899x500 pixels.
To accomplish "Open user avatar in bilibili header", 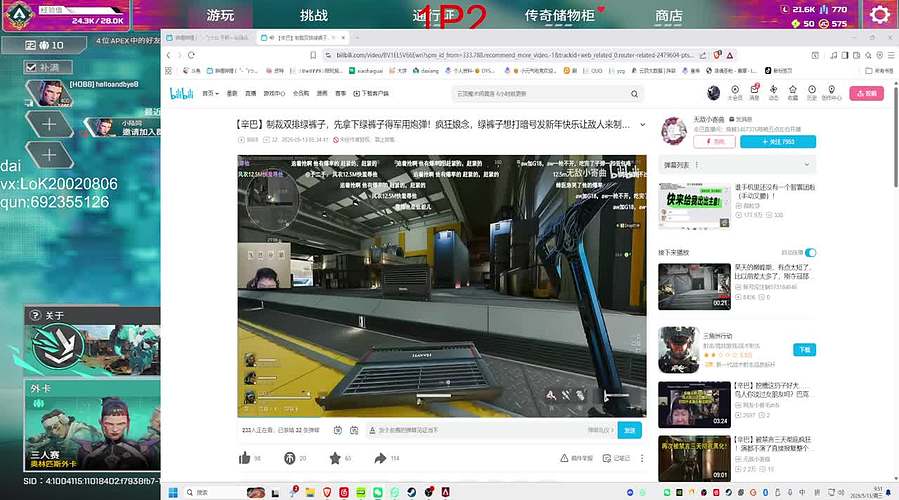I will [713, 93].
